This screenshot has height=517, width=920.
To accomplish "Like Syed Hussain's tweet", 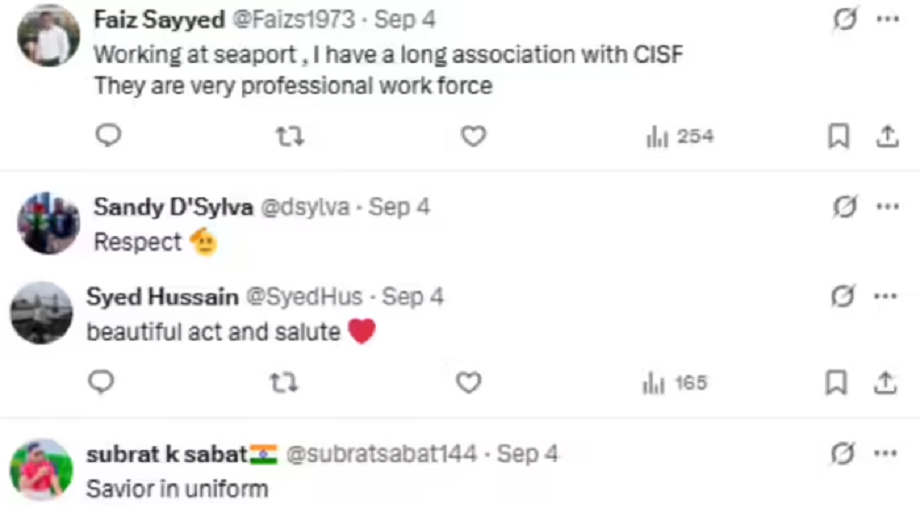I will [x=468, y=382].
